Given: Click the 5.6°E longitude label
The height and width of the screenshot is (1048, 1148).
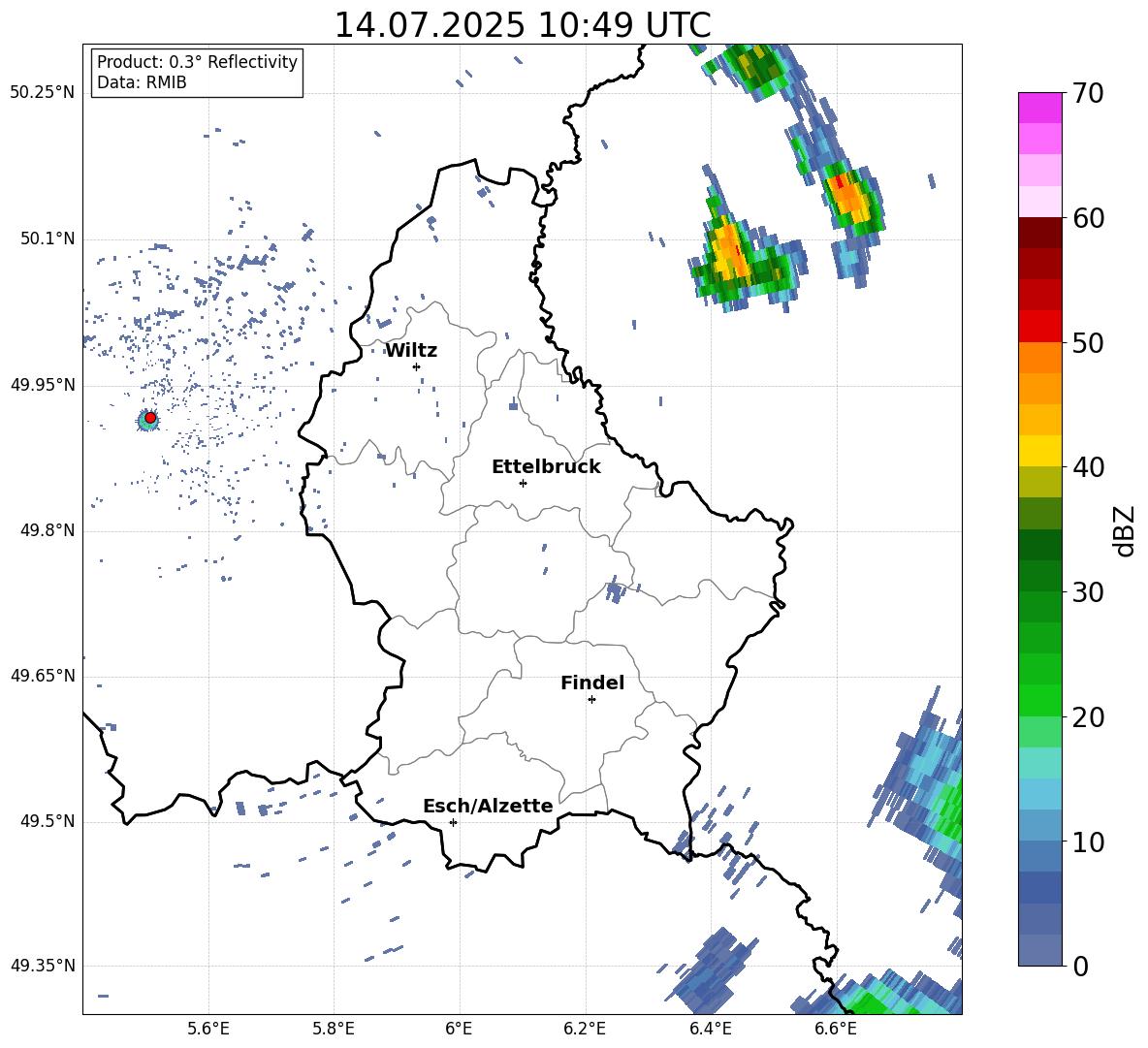Looking at the screenshot, I should click(x=208, y=1029).
